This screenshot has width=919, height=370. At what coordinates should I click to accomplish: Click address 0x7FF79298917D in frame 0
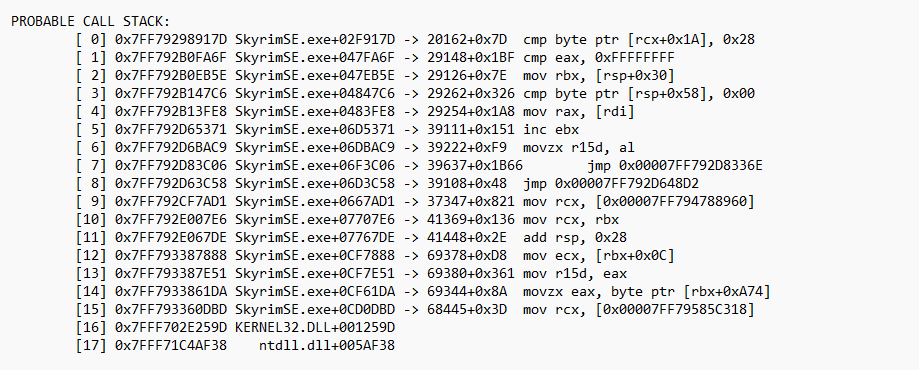point(172,40)
